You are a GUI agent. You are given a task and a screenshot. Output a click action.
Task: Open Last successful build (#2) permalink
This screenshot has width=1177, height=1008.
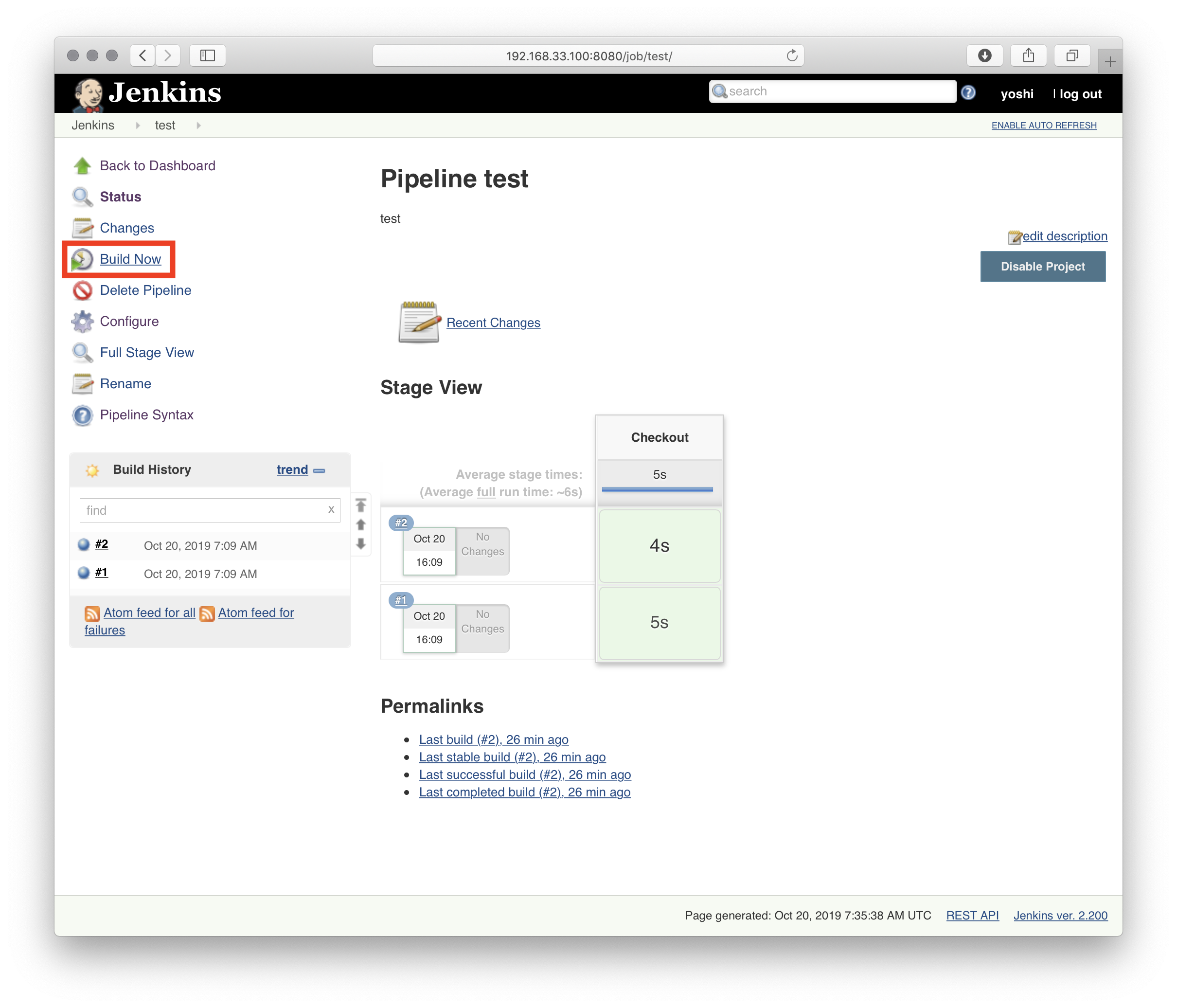(525, 775)
